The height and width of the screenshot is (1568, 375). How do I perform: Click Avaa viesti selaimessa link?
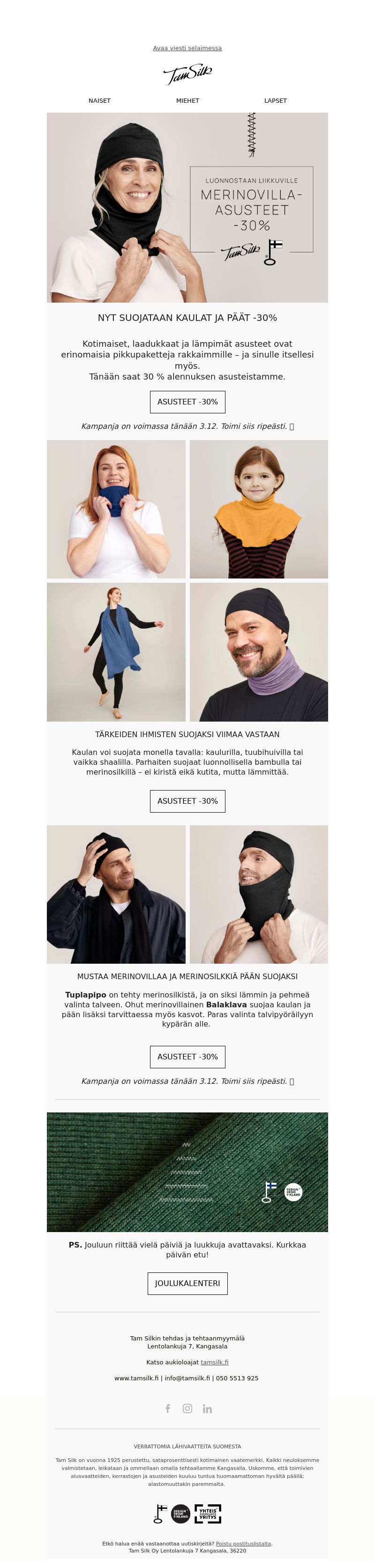[x=187, y=48]
